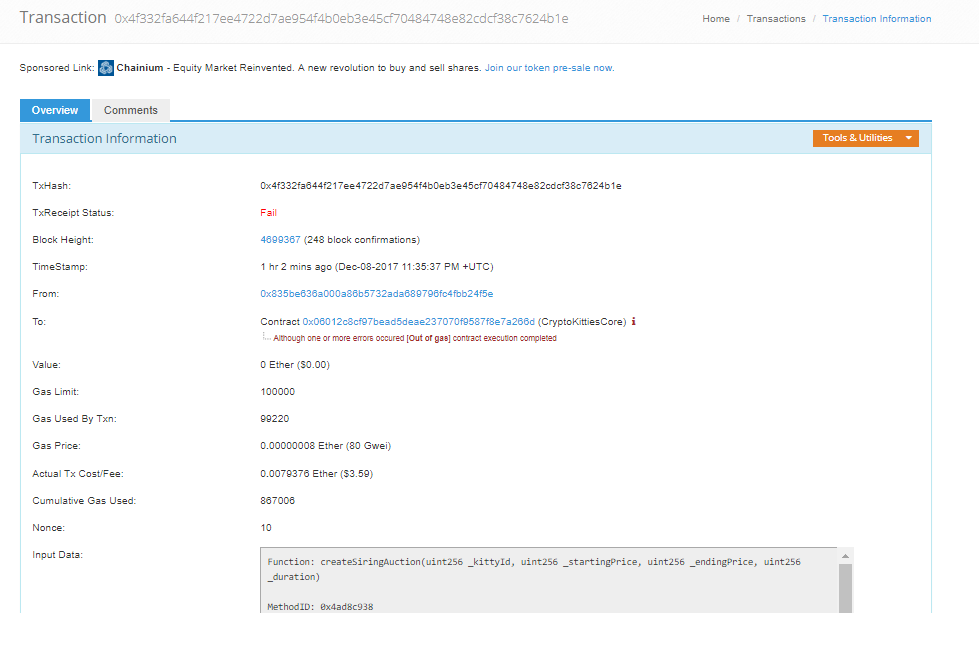This screenshot has height=651, width=979.
Task: Click the Transaction Information breadcrumb
Action: pos(876,19)
